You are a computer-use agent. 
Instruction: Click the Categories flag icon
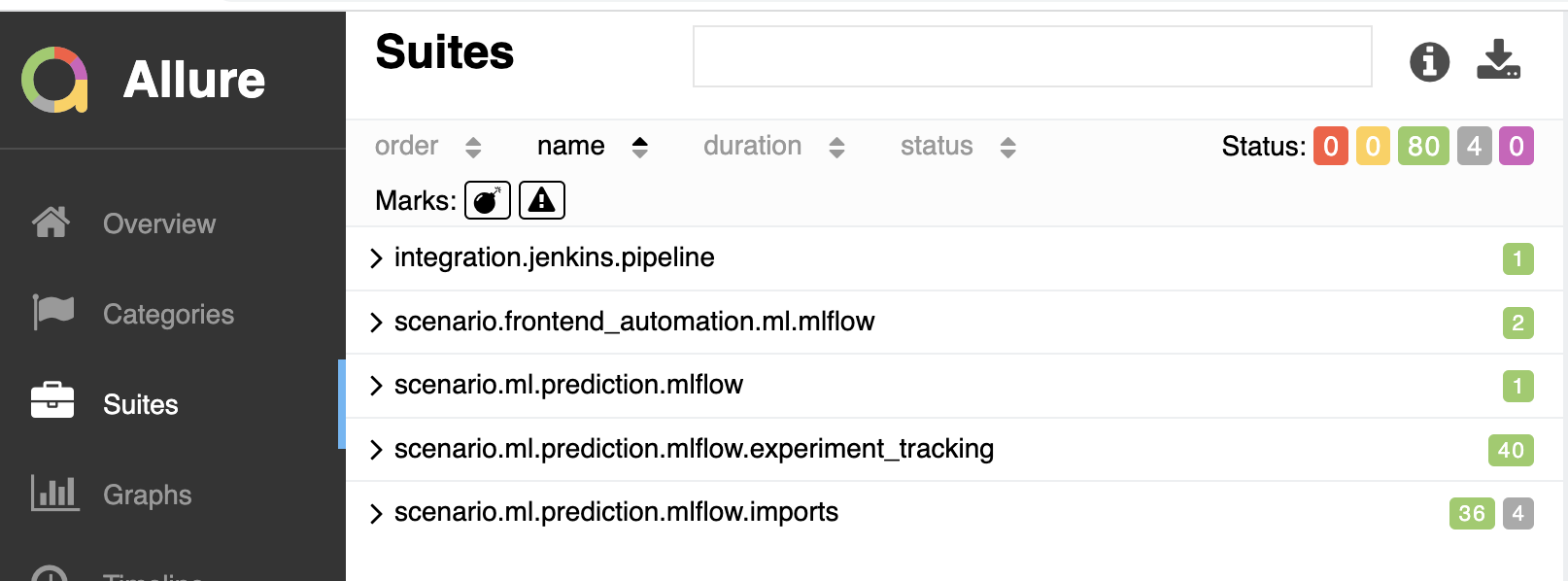pos(52,312)
